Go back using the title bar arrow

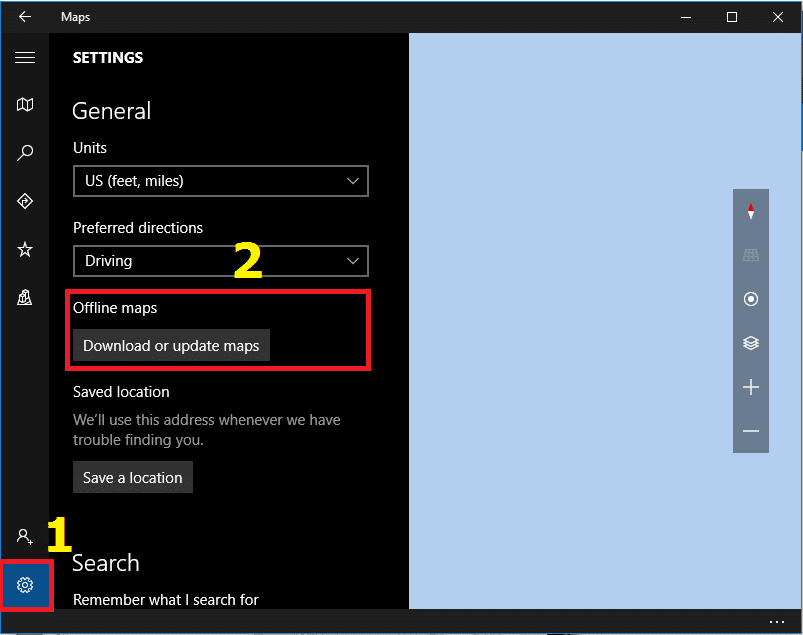[24, 17]
